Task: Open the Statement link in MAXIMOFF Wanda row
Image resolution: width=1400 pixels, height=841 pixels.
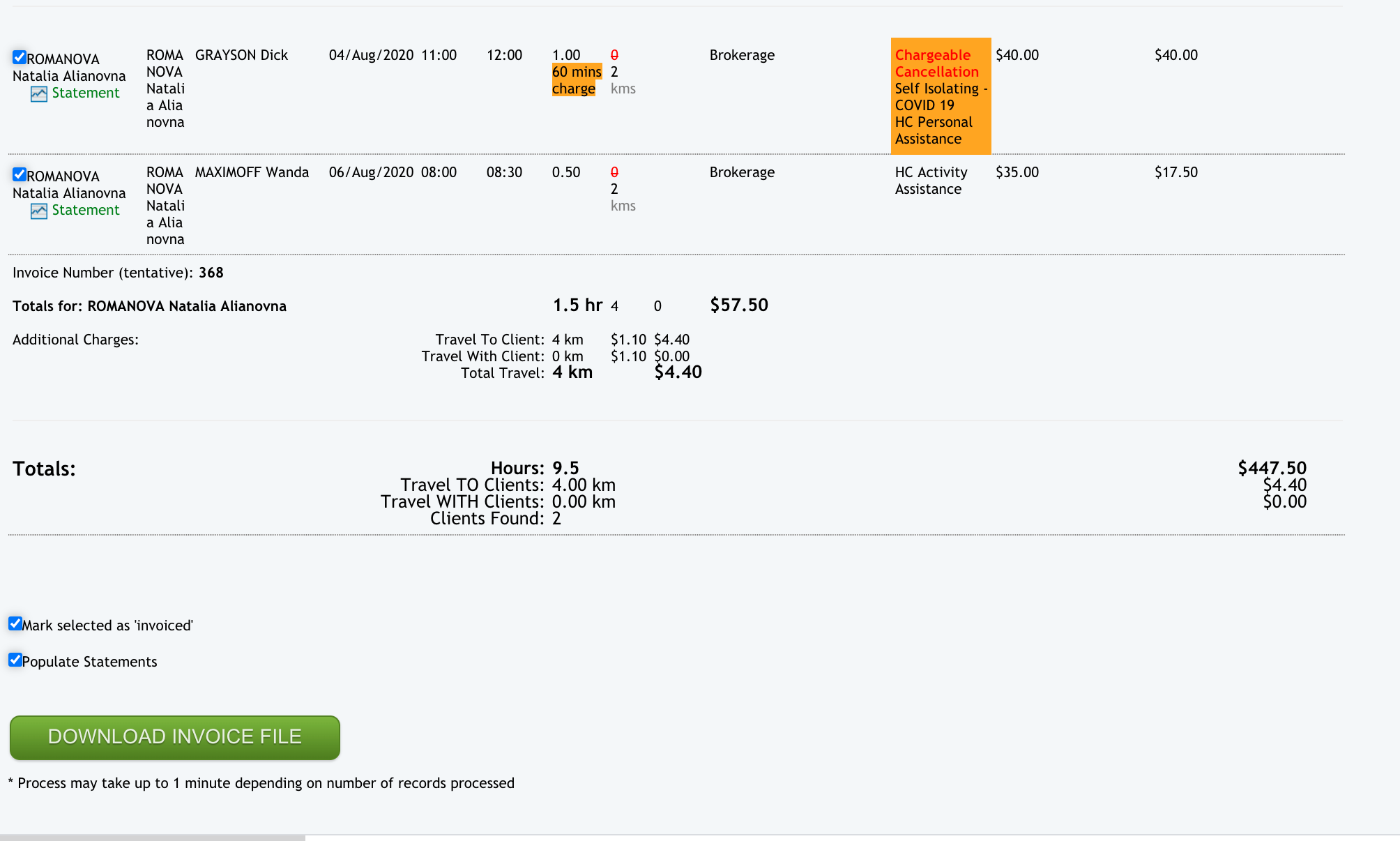Action: [85, 210]
